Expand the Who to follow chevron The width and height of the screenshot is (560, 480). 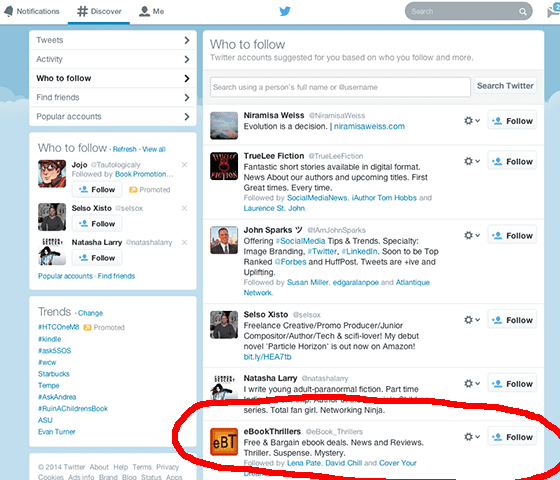coord(187,78)
